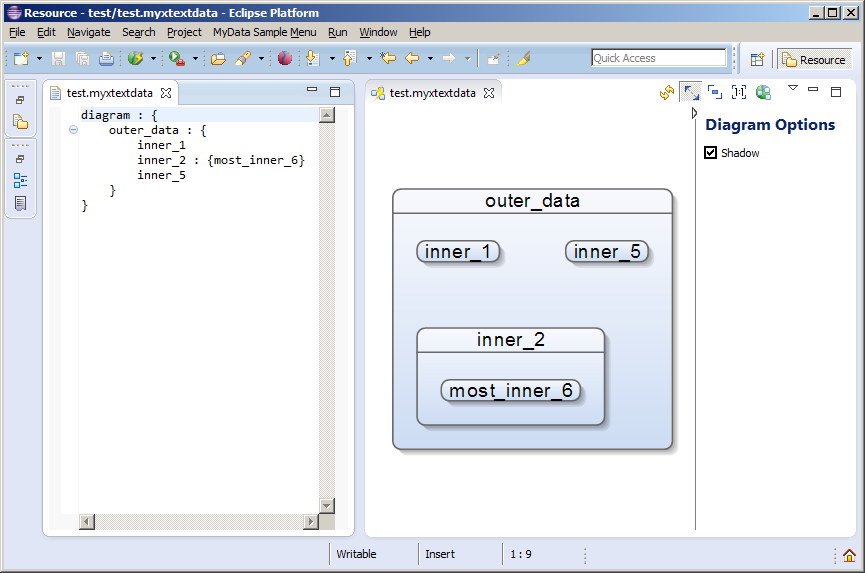The width and height of the screenshot is (865, 573).
Task: Click the Quick Access search field
Action: click(x=658, y=58)
